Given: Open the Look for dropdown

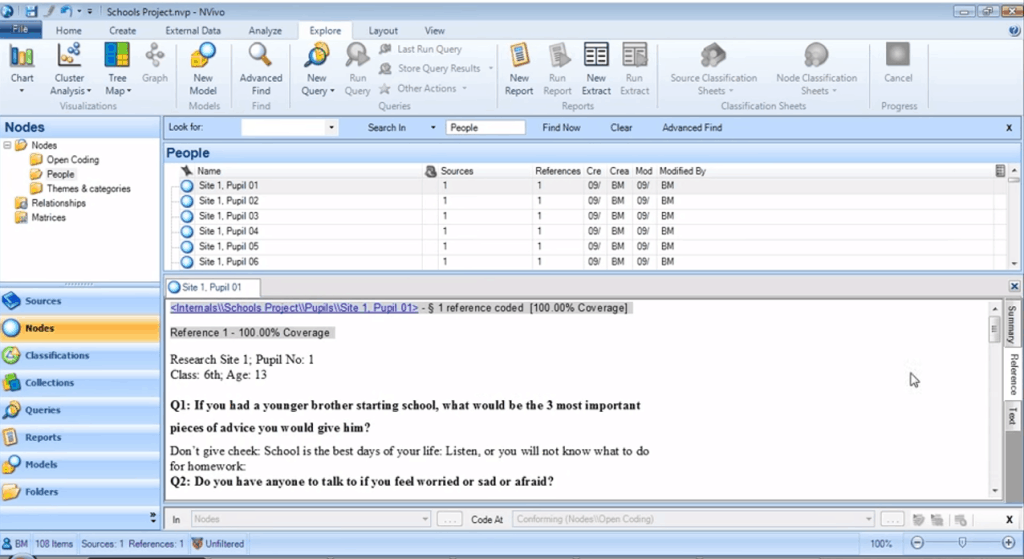Looking at the screenshot, I should (x=332, y=128).
